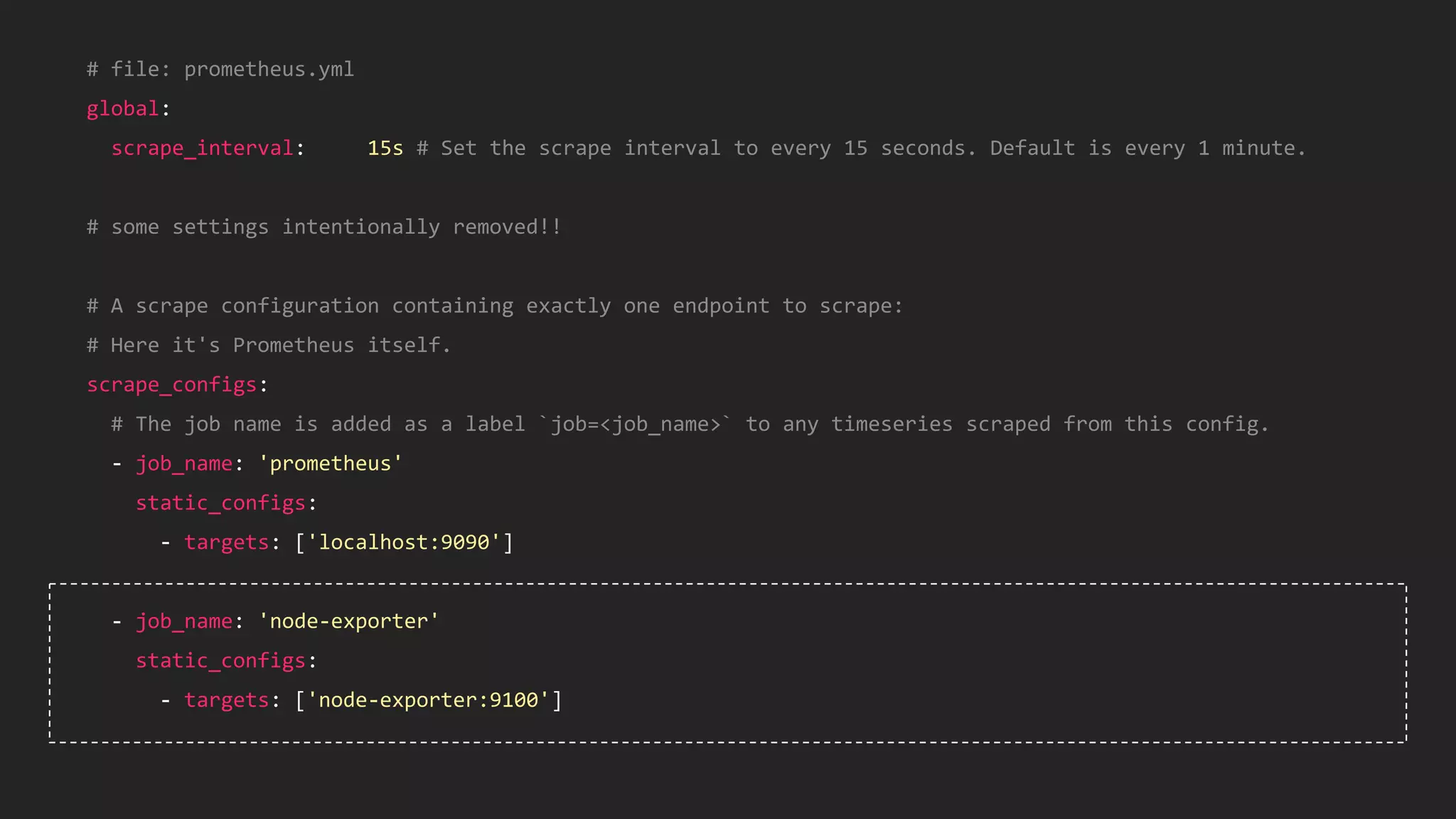This screenshot has height=819, width=1456.
Task: Click the 'scrape_configs' key
Action: 171,385
